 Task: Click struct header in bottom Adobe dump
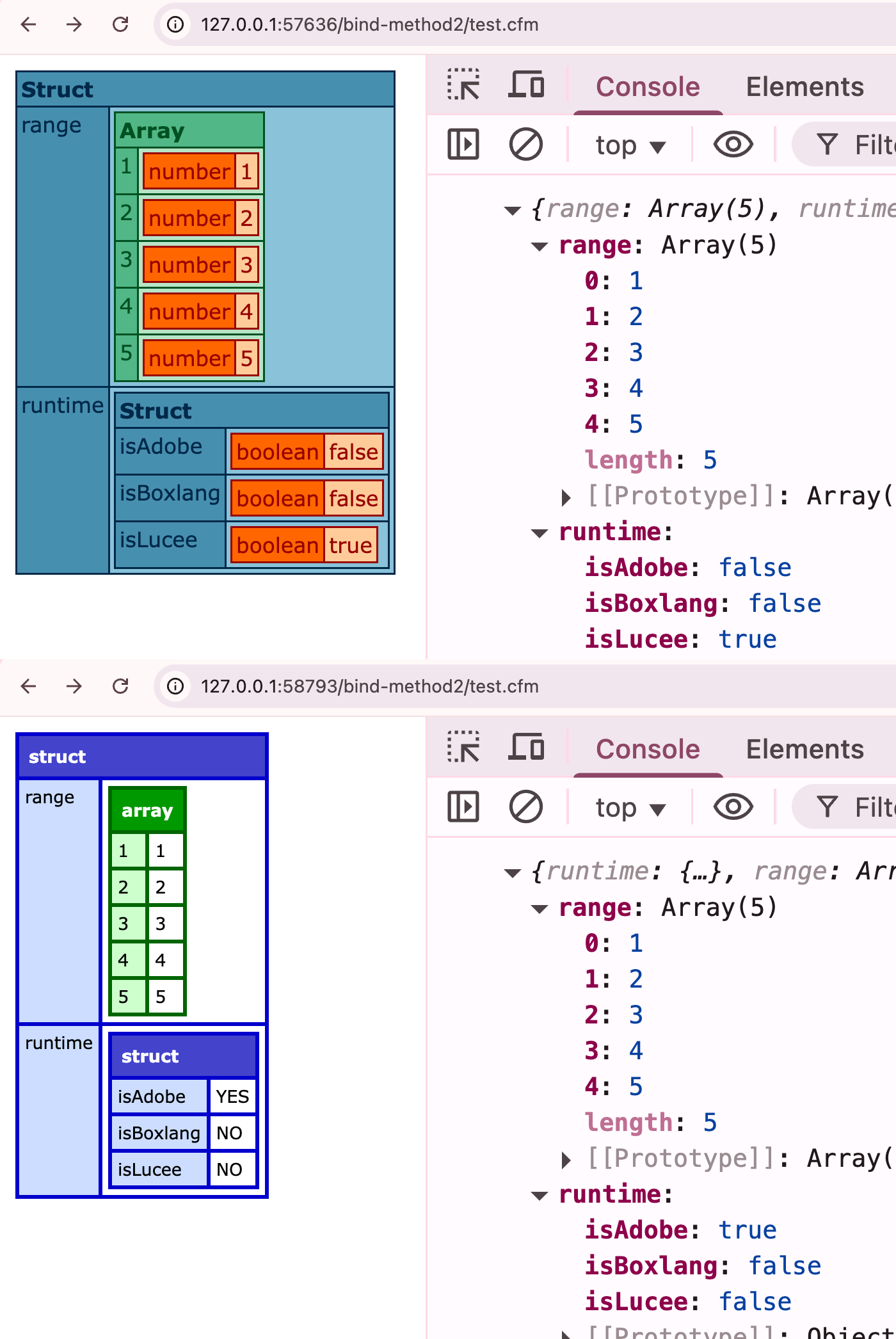pyautogui.click(x=141, y=757)
